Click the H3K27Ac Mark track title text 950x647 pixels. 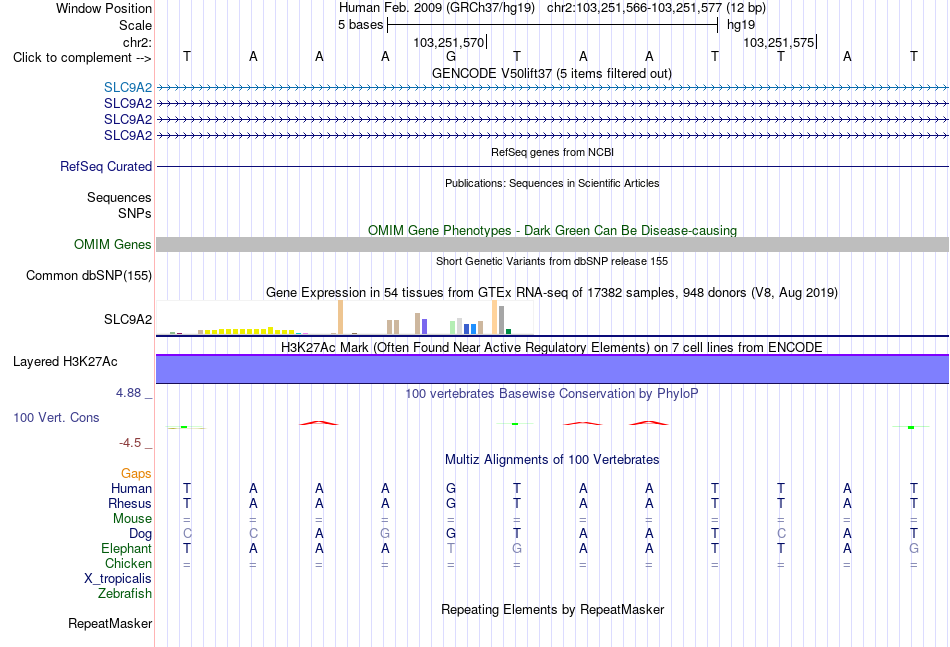pyautogui.click(x=552, y=347)
